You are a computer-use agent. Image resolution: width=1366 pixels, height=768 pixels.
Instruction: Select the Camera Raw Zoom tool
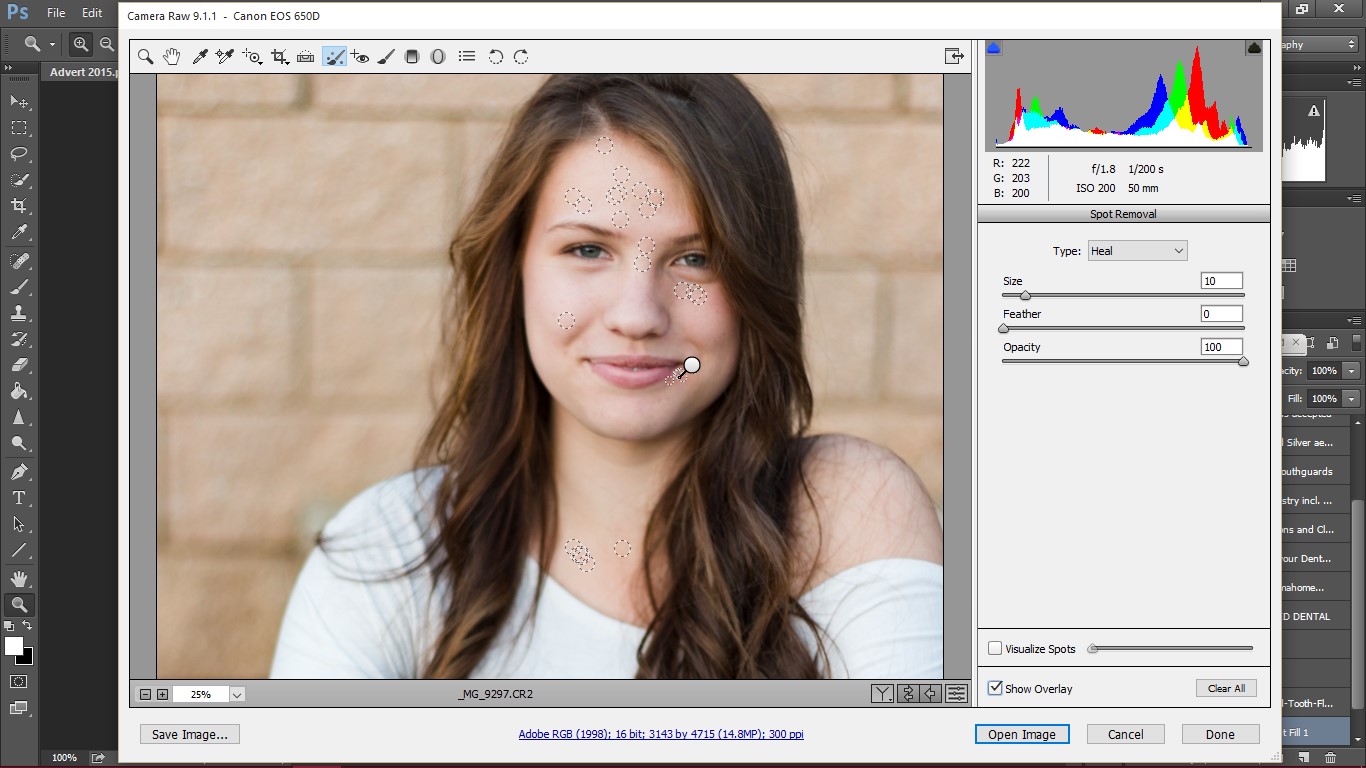tap(145, 57)
